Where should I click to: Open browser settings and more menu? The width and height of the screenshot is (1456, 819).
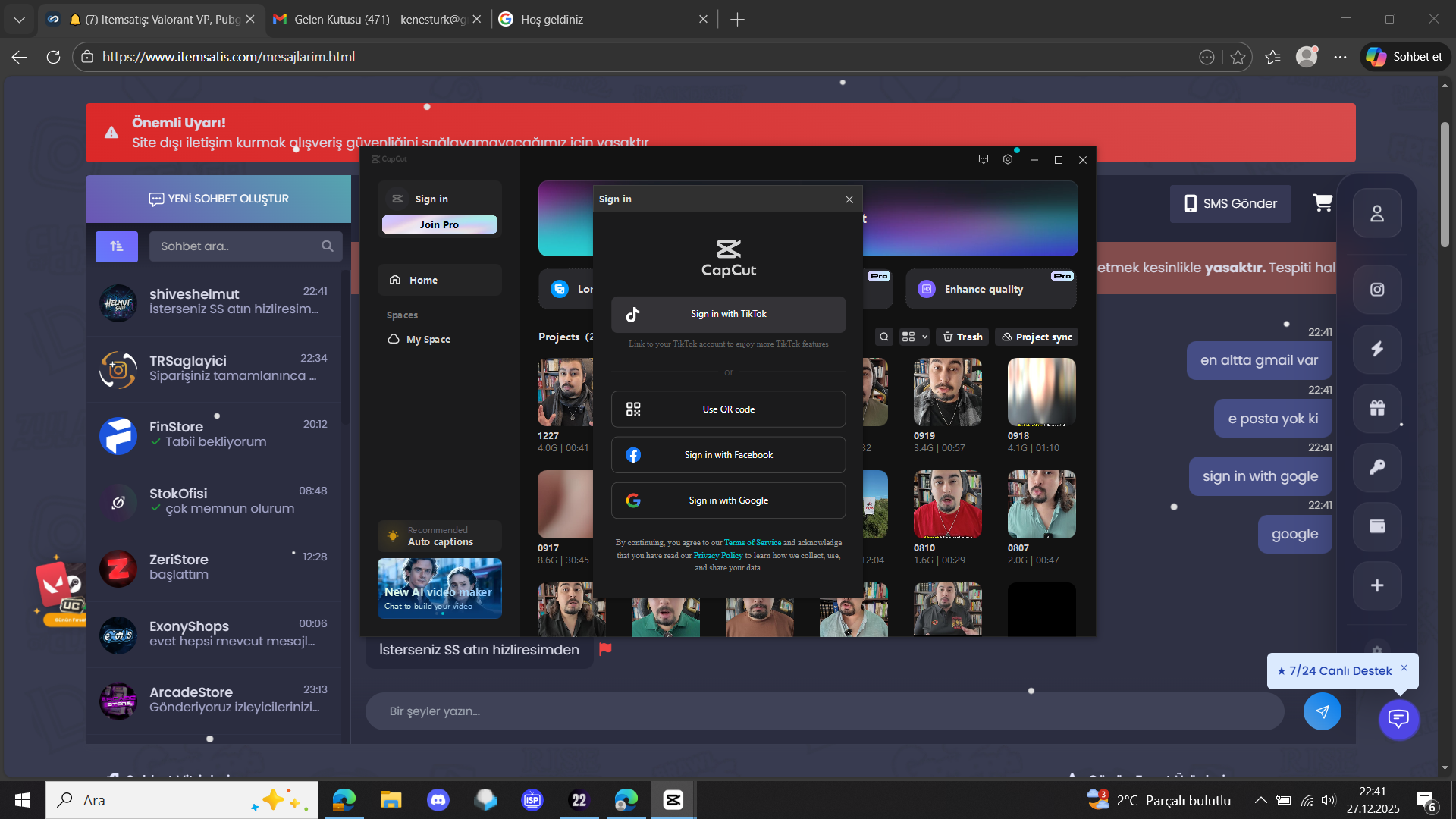tap(1341, 57)
